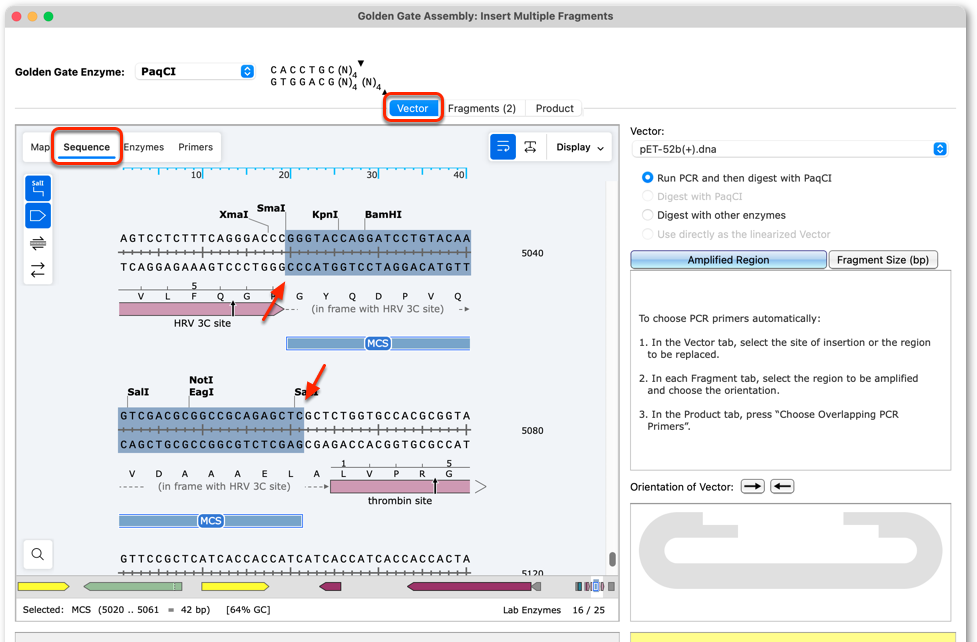
Task: Open the Primers view tab
Action: click(196, 147)
